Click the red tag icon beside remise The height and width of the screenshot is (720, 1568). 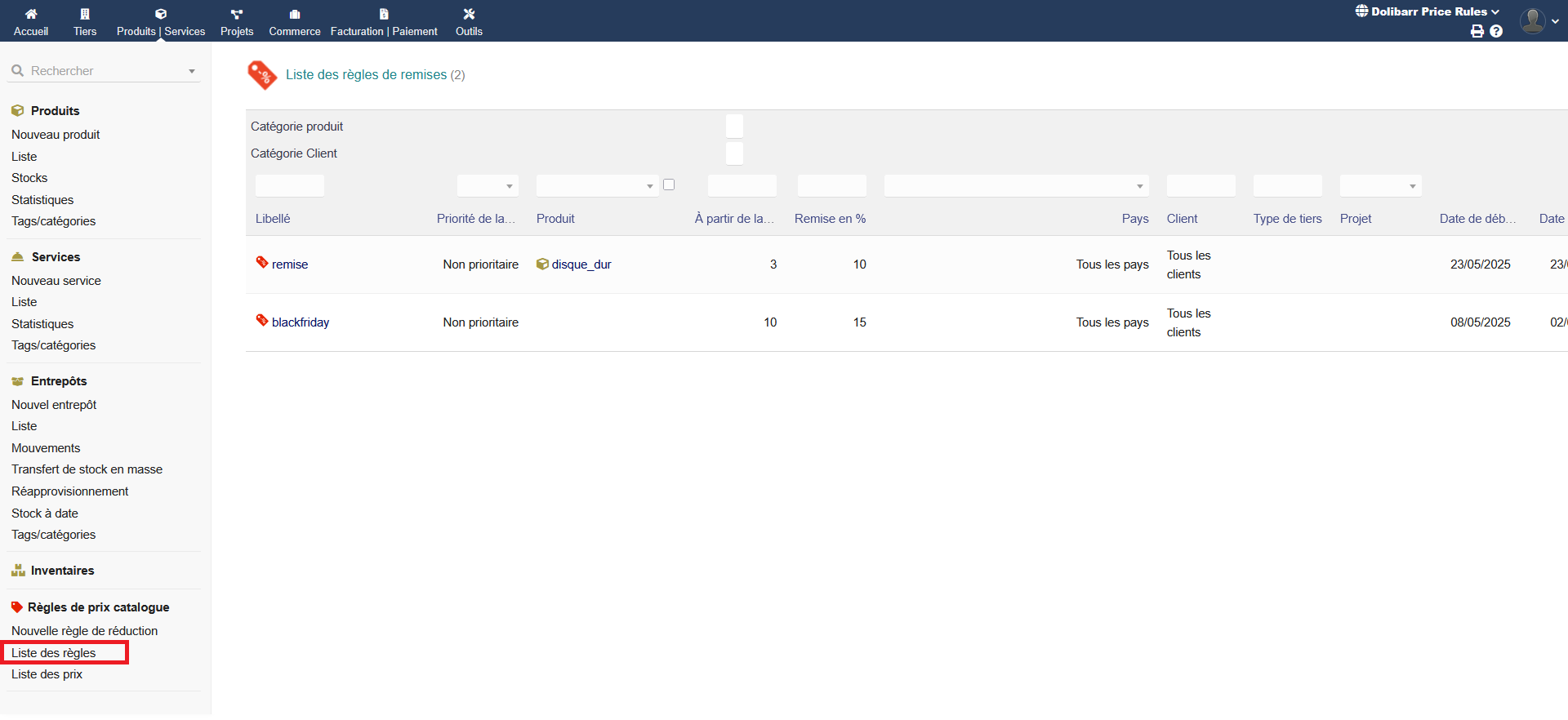click(262, 262)
